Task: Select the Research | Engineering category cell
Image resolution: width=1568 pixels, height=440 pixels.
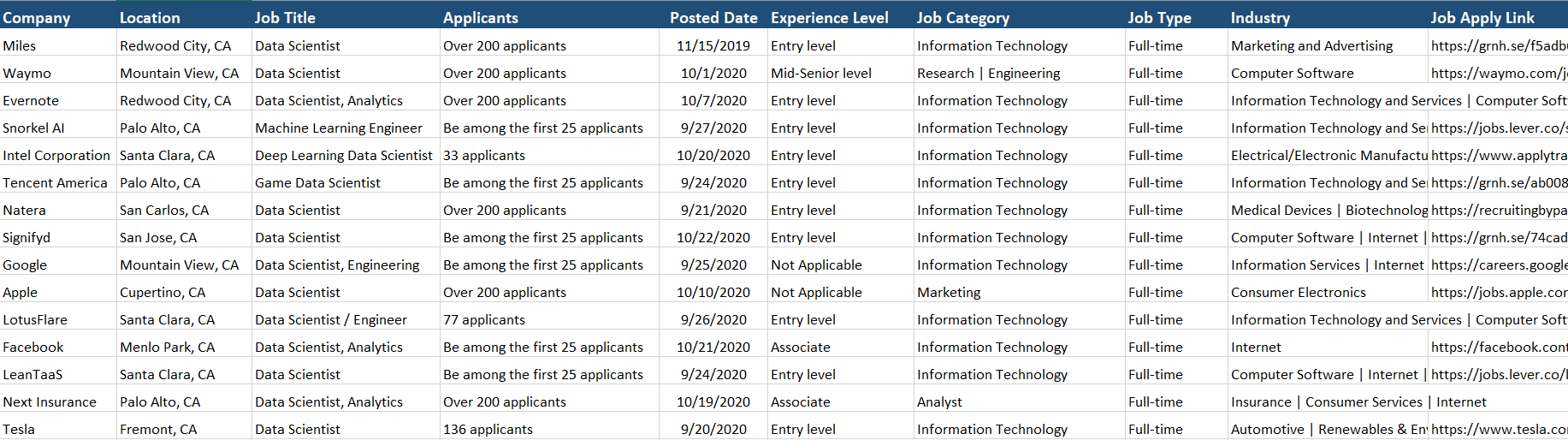Action: (x=1020, y=73)
